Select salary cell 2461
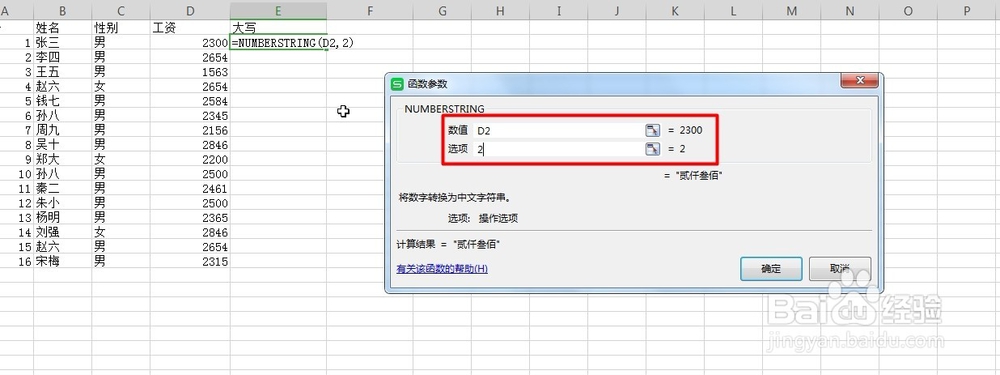The width and height of the screenshot is (1000, 375). tap(191, 189)
